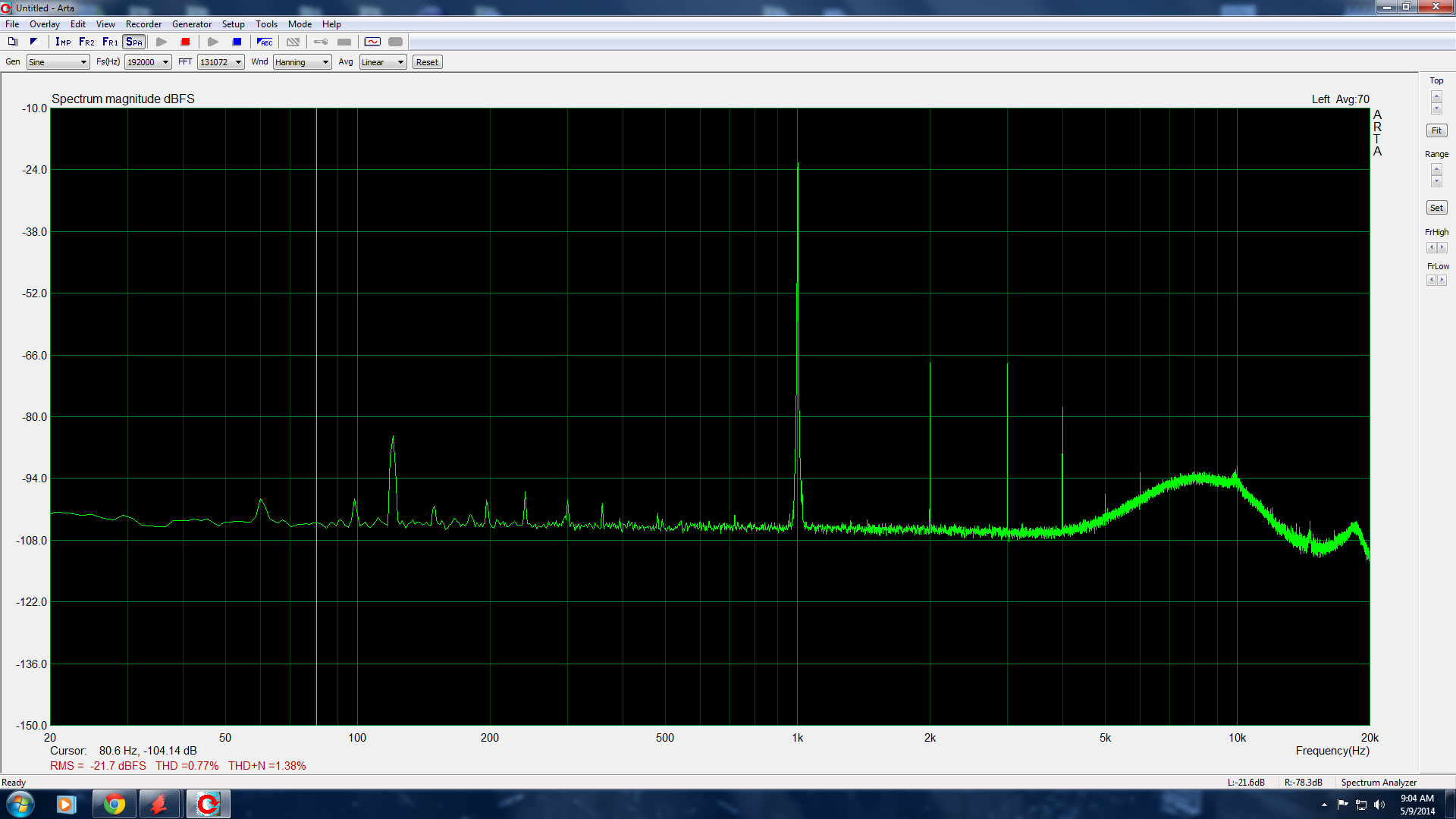Image resolution: width=1456 pixels, height=819 pixels.
Task: Decrease Range with down arrow
Action: [x=1436, y=181]
